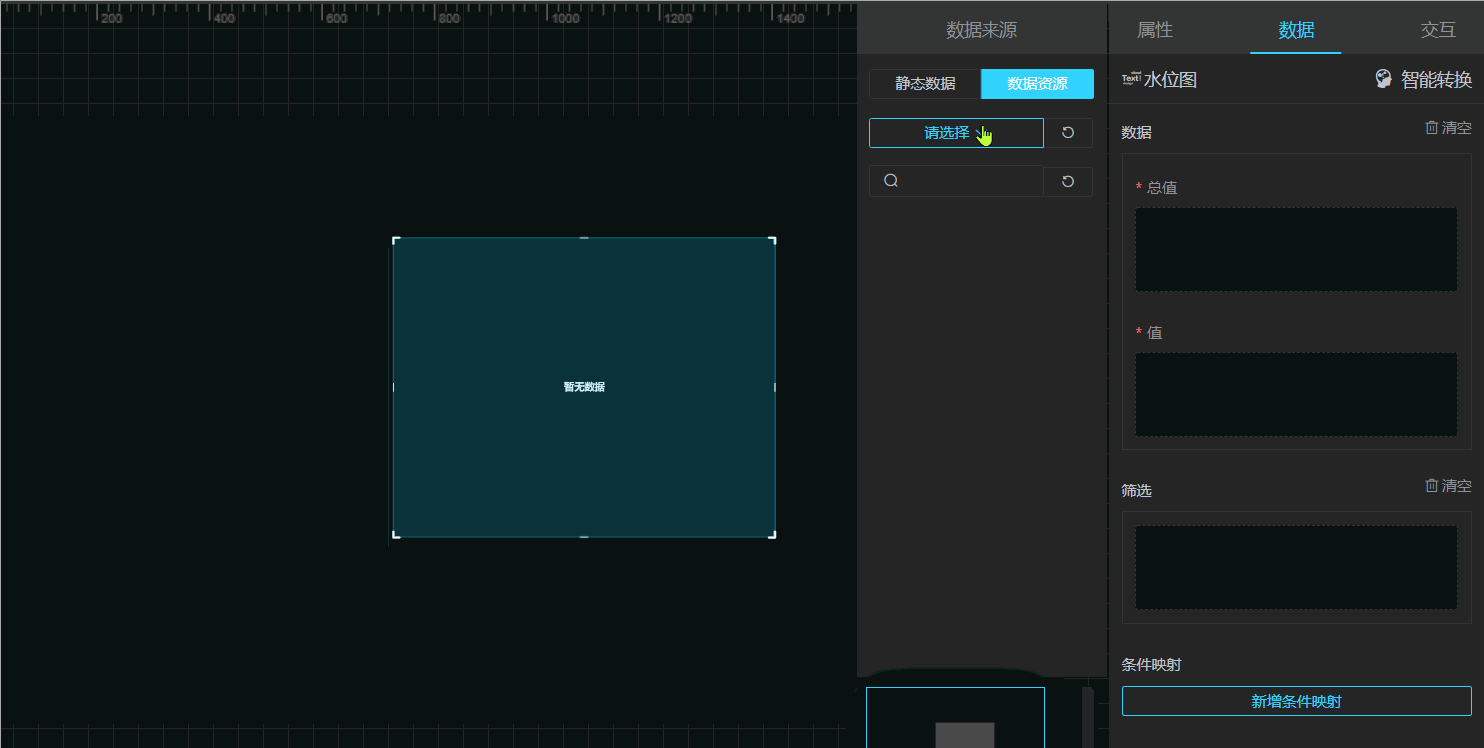
Task: Click refresh icon next to 请选择
Action: point(1068,133)
